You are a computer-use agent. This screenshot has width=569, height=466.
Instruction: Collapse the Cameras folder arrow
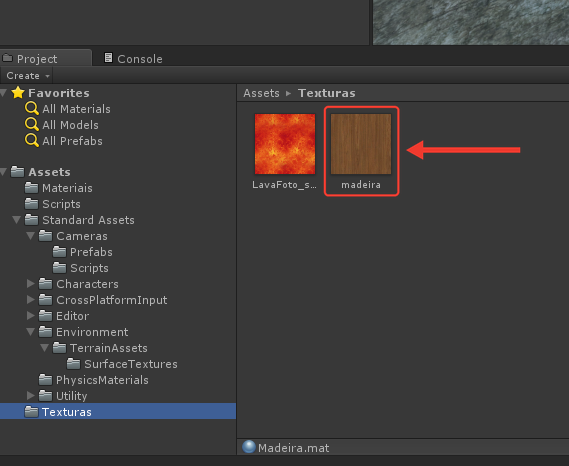pyautogui.click(x=30, y=236)
